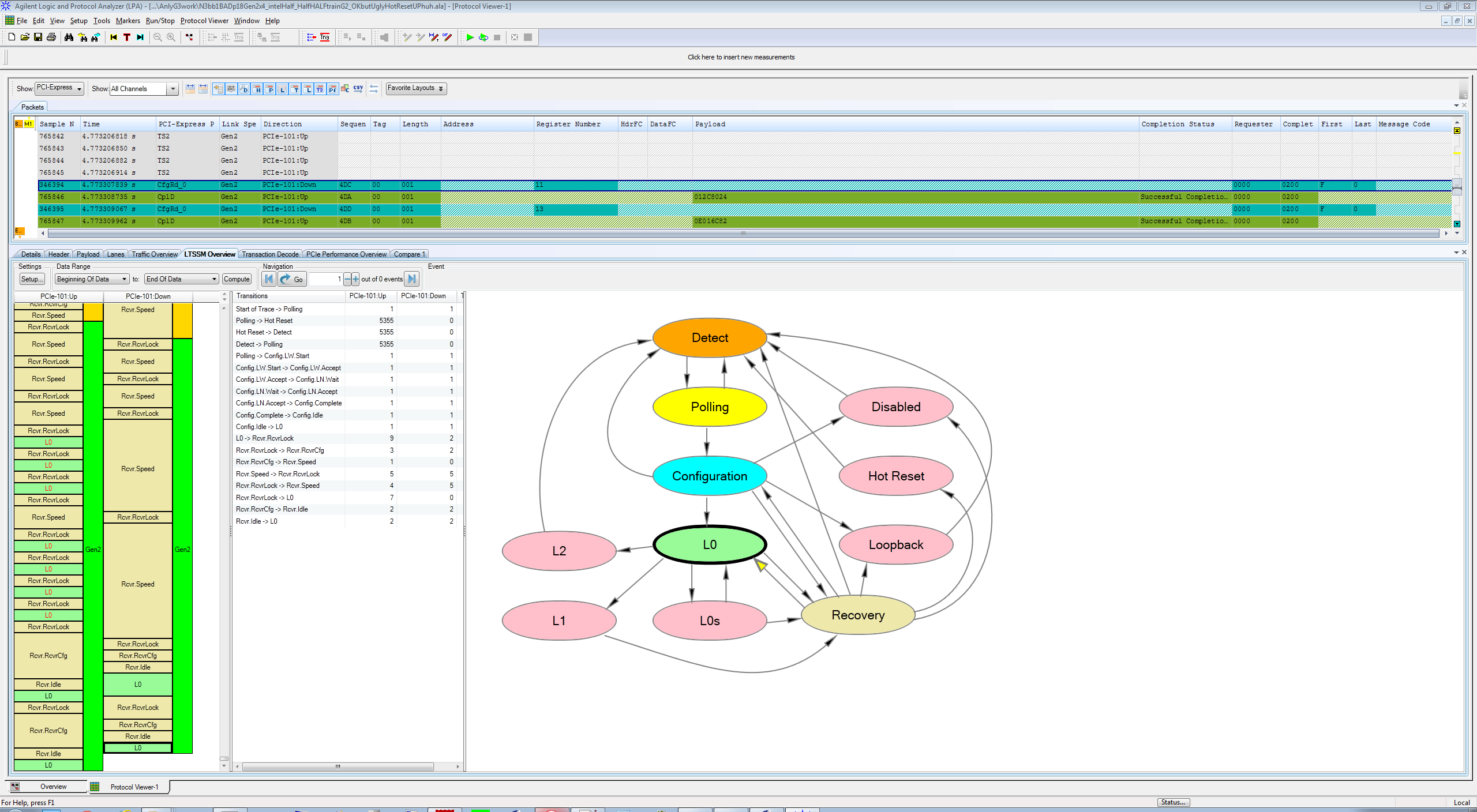
Task: Expand the All Channels combo box
Action: [172, 89]
